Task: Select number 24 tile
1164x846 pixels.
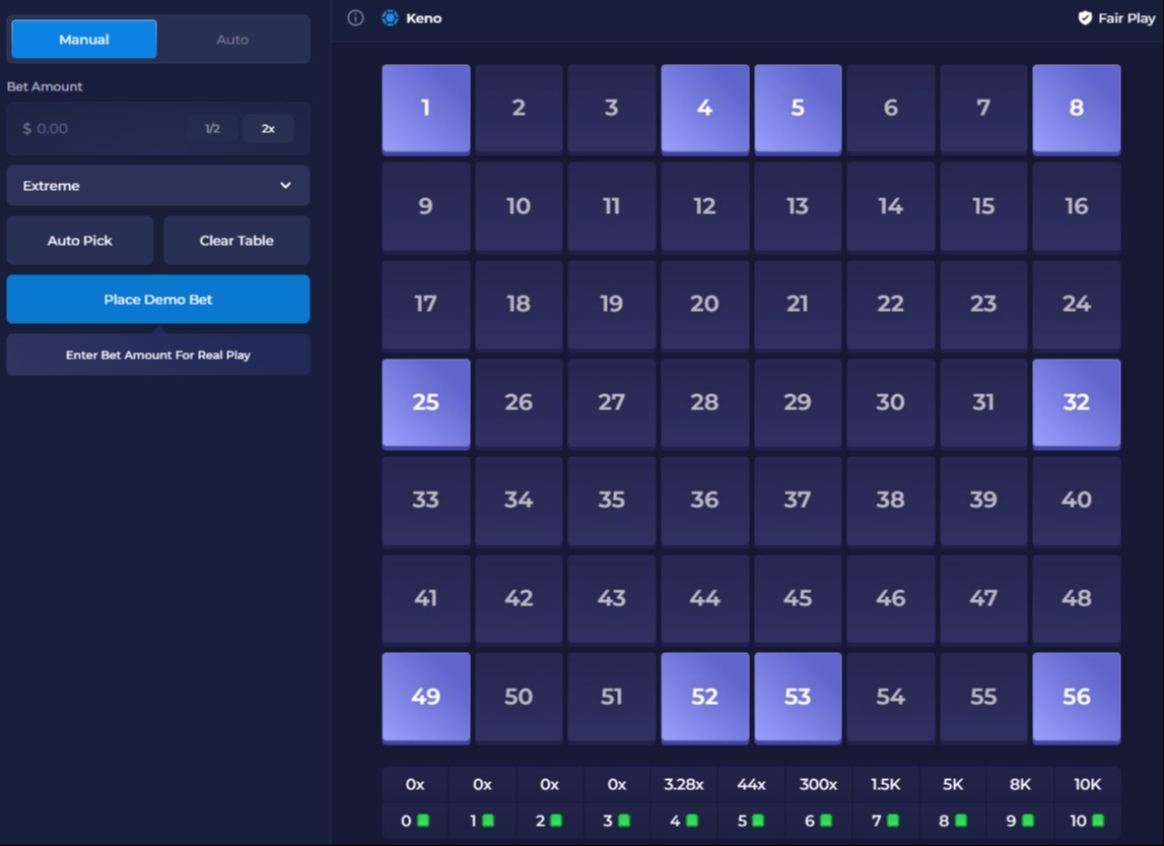Action: click(1076, 304)
